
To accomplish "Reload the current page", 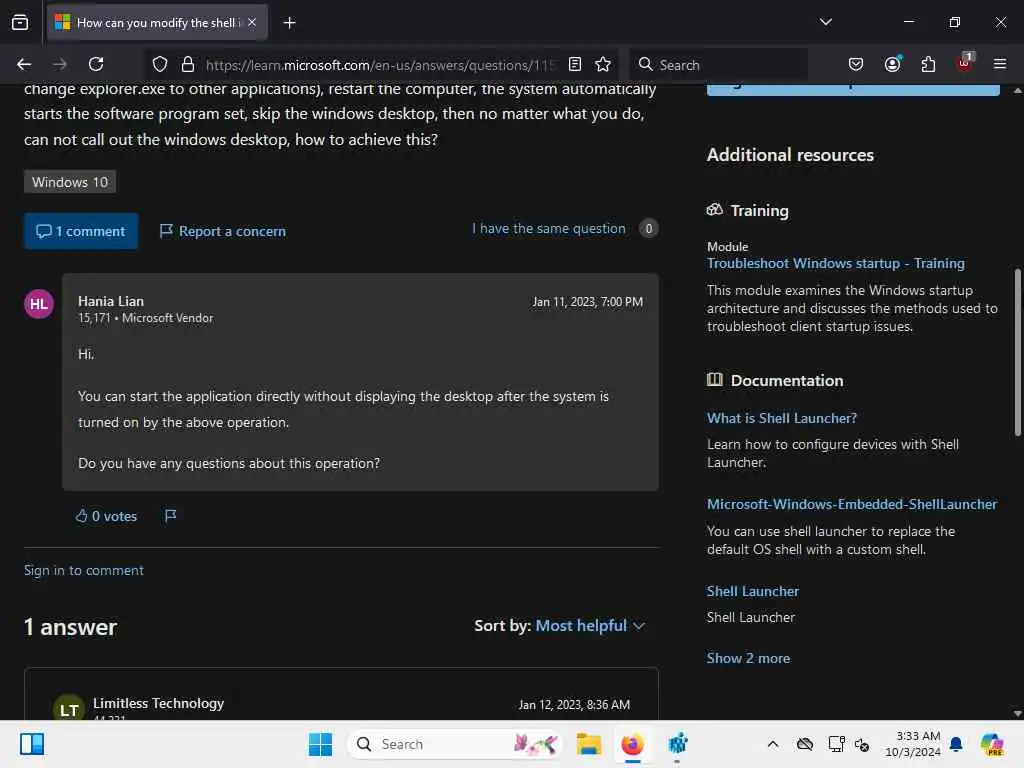I will 96,64.
